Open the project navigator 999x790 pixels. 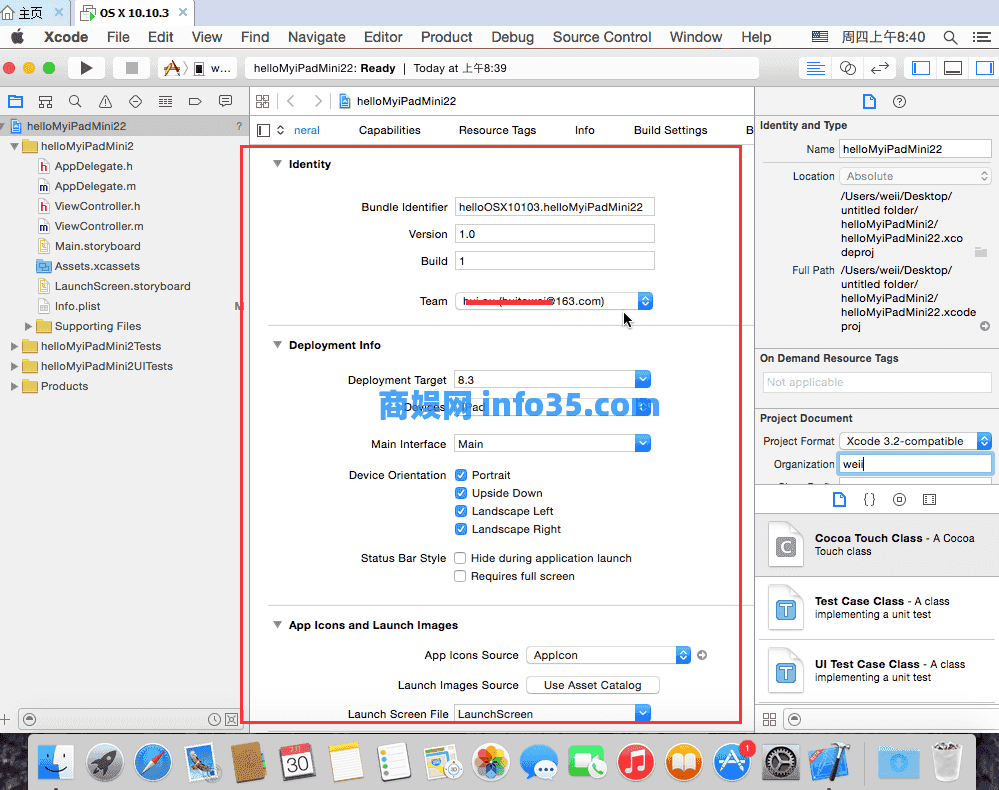(15, 101)
